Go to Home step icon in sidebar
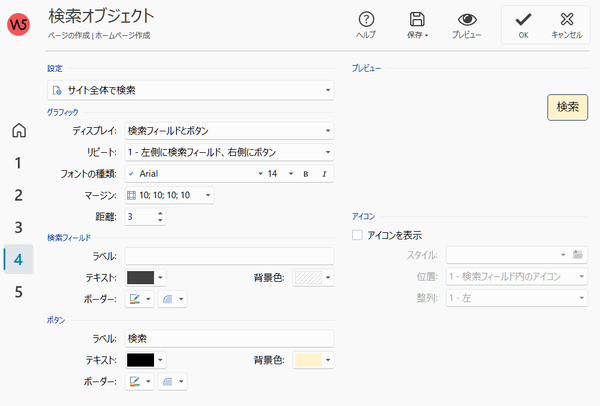This screenshot has width=600, height=406. 19,130
